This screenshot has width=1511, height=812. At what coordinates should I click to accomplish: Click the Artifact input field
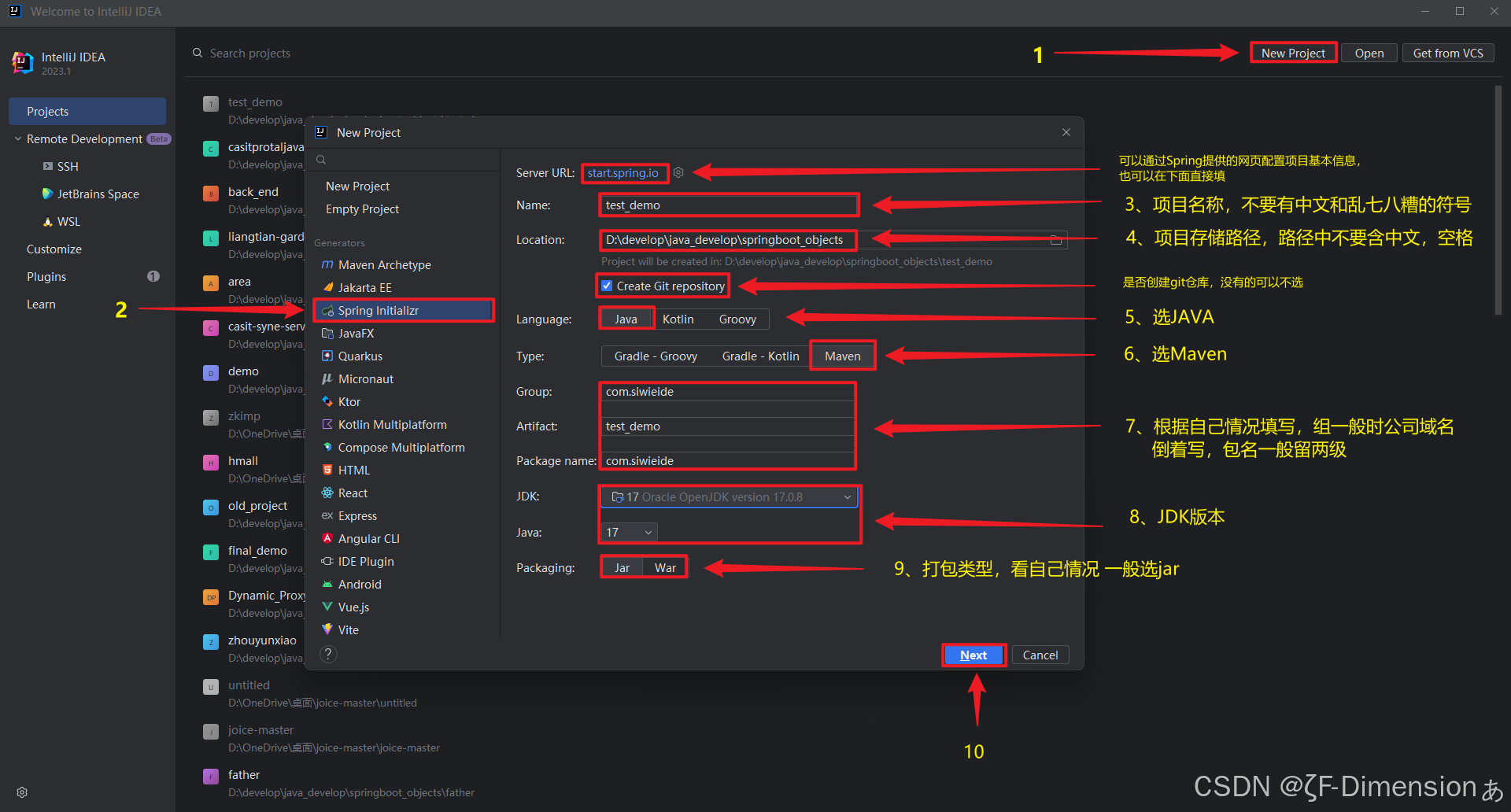727,426
